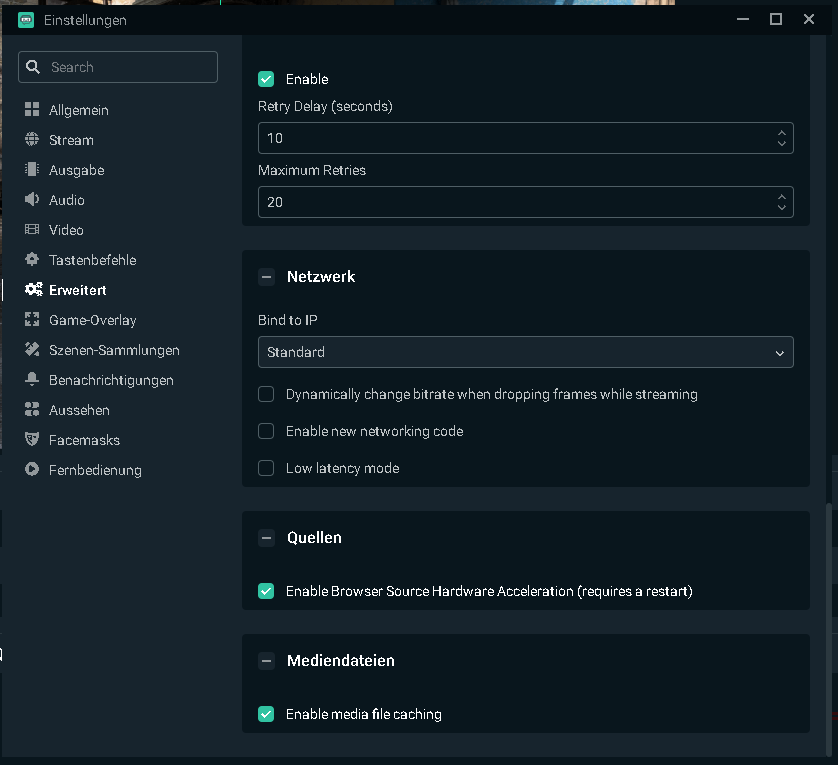Uncheck Enable media file caching
The width and height of the screenshot is (838, 765).
pyautogui.click(x=266, y=714)
